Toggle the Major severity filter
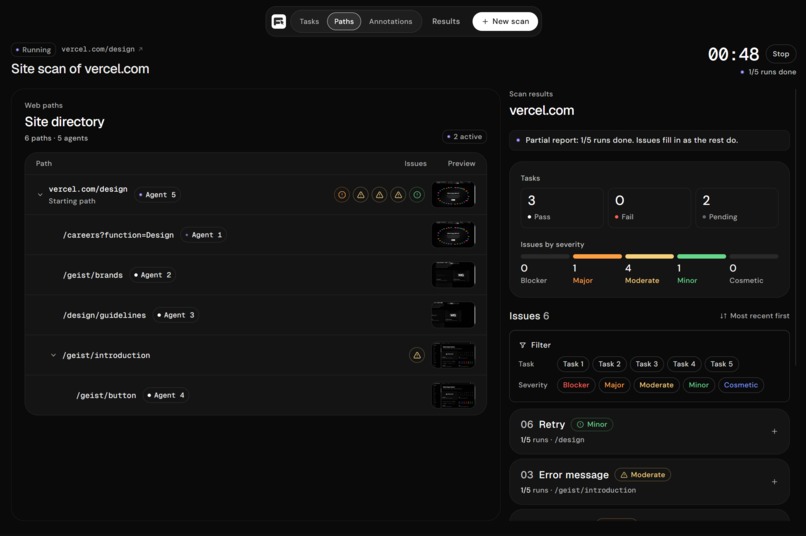Image resolution: width=806 pixels, height=536 pixels. (x=614, y=385)
